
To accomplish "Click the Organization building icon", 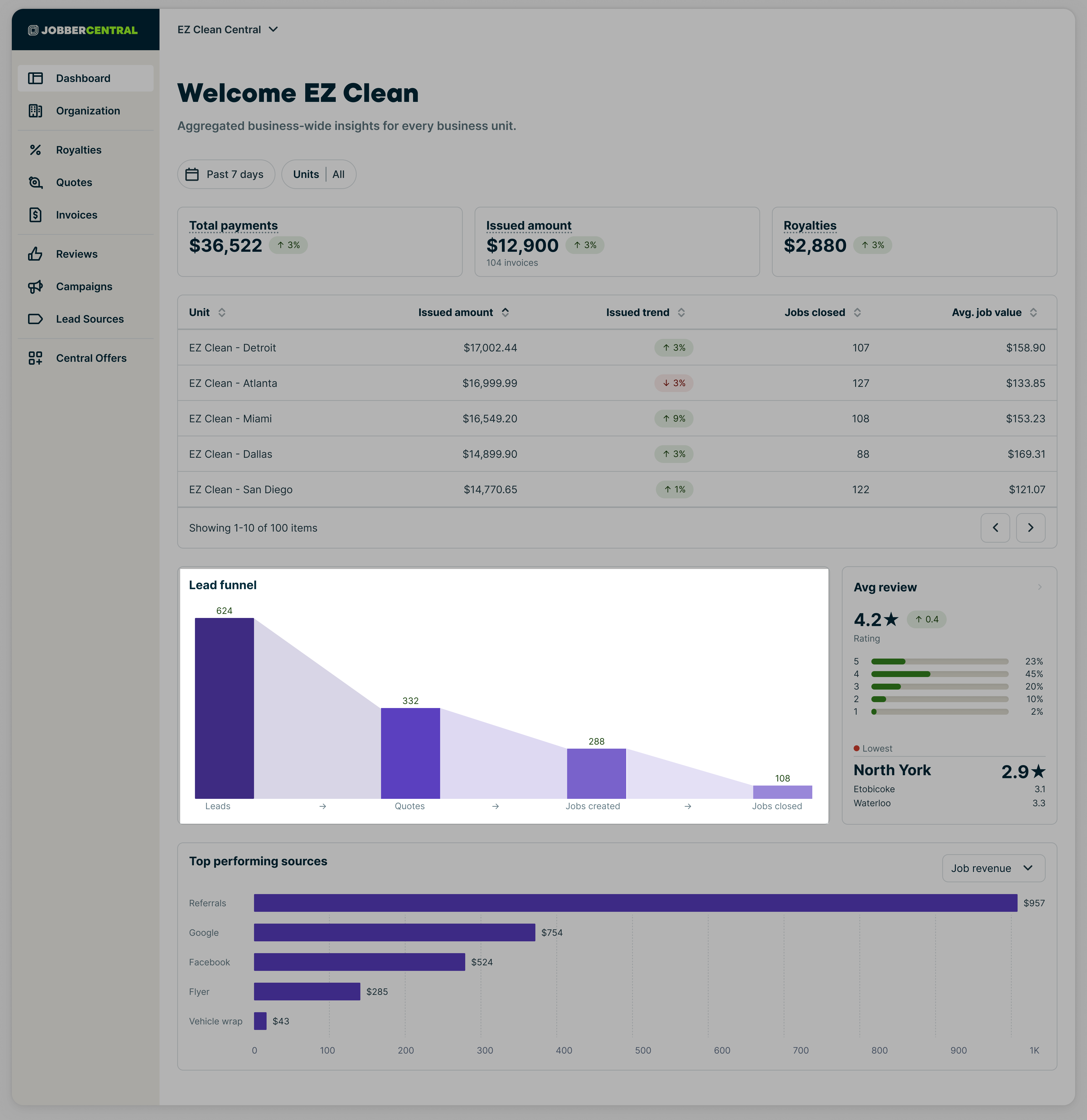I will click(x=35, y=111).
